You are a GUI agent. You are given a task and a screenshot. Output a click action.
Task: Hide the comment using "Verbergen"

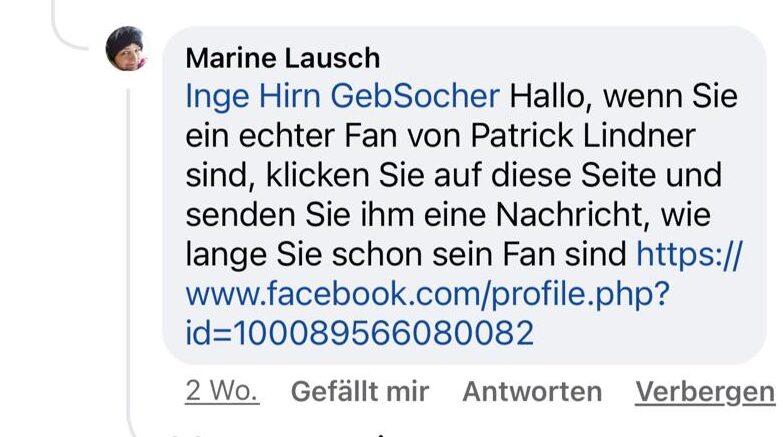coord(705,392)
